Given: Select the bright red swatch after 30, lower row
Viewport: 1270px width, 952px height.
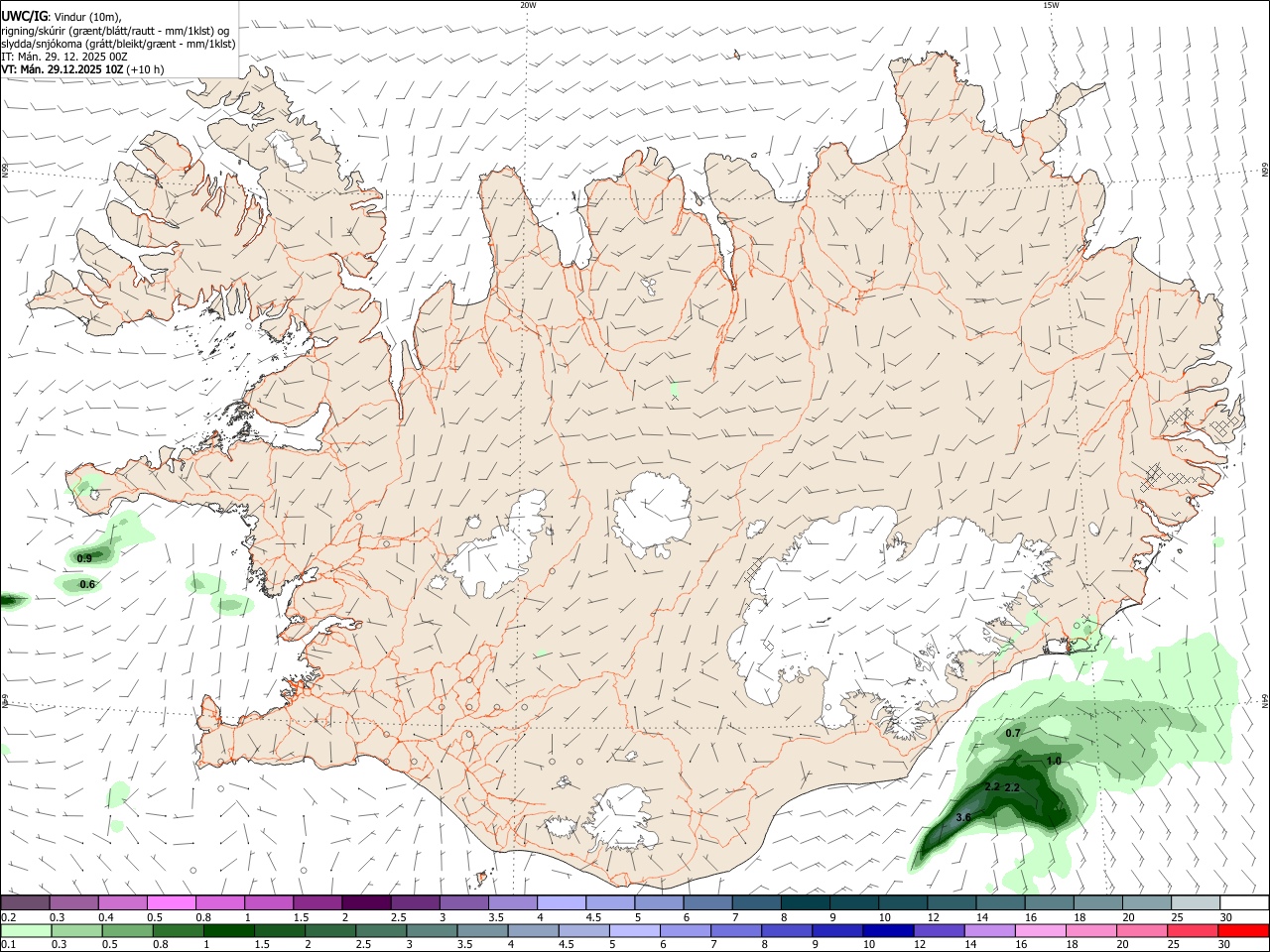Looking at the screenshot, I should tap(1242, 930).
